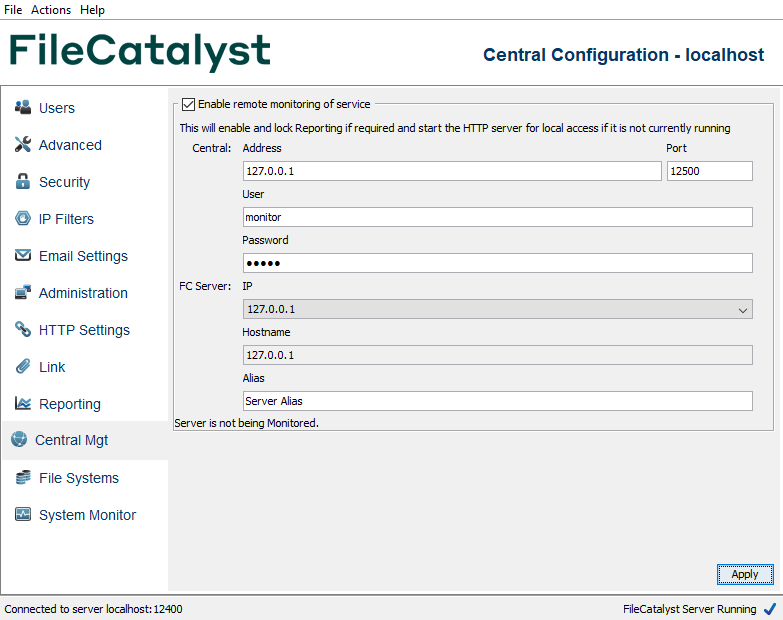Screen dimensions: 783x620
Task: Click 'Server is not being Monitored.' status text
Action: (x=246, y=423)
